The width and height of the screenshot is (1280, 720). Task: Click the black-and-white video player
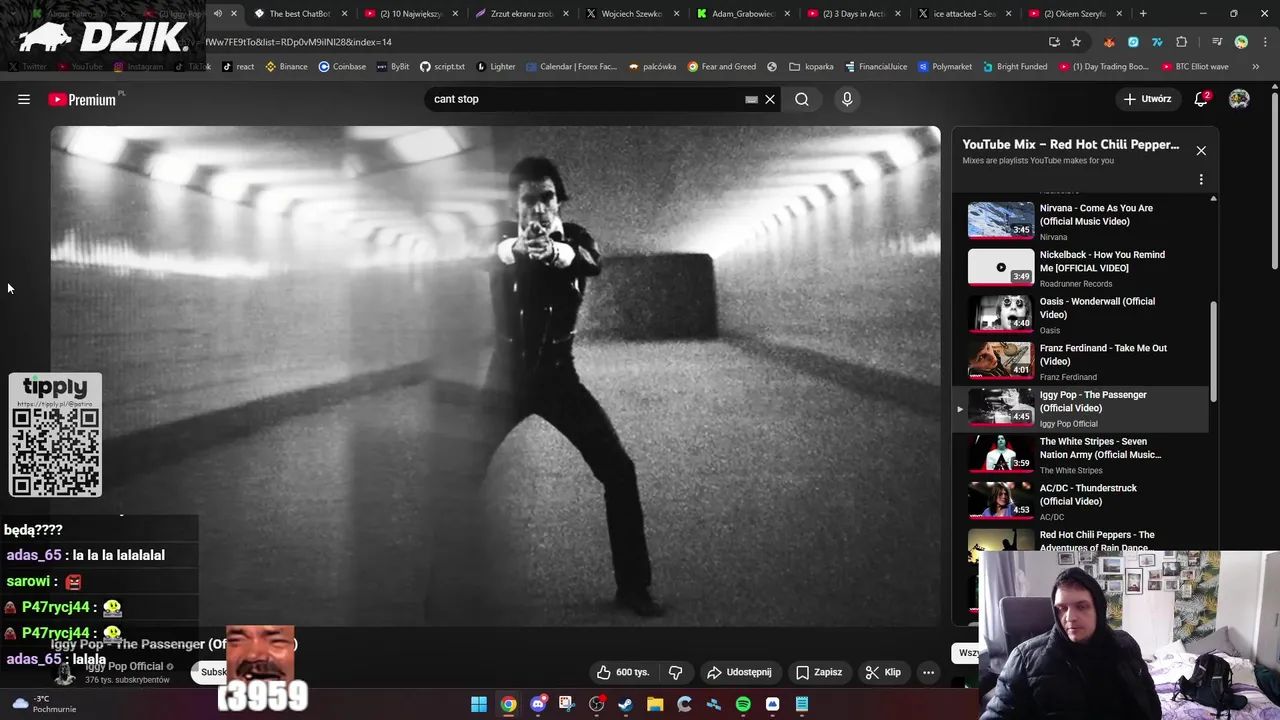click(x=496, y=375)
